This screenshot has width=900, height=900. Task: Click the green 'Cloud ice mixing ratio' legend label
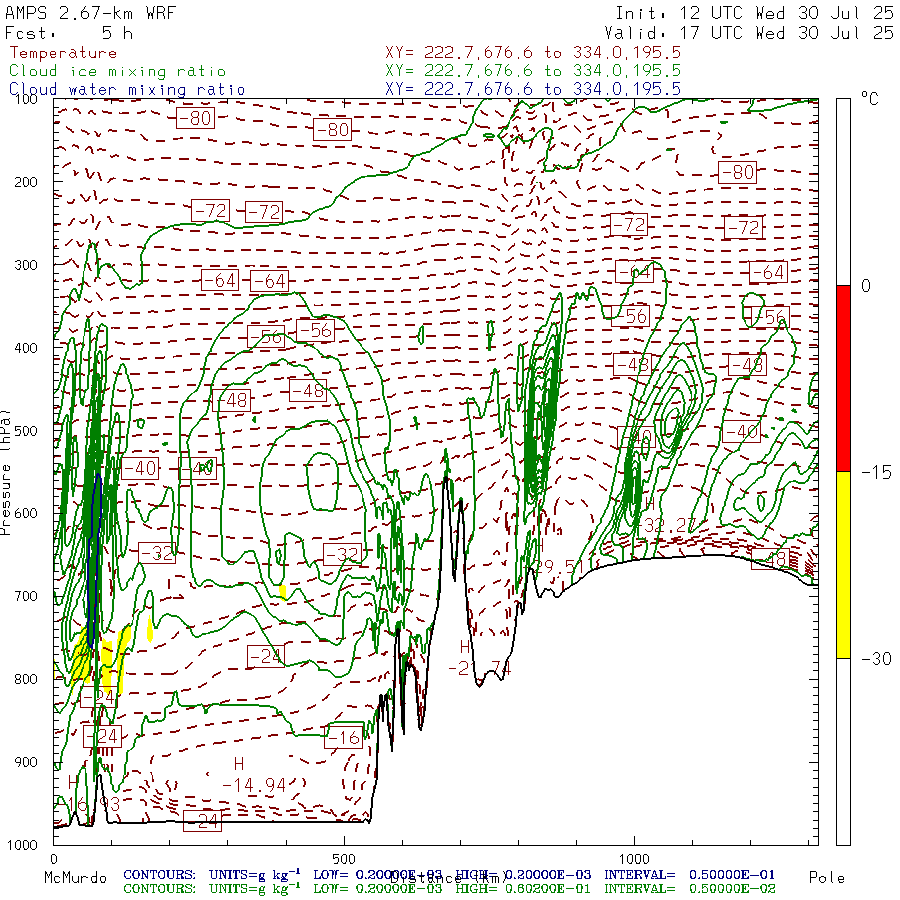click(118, 71)
